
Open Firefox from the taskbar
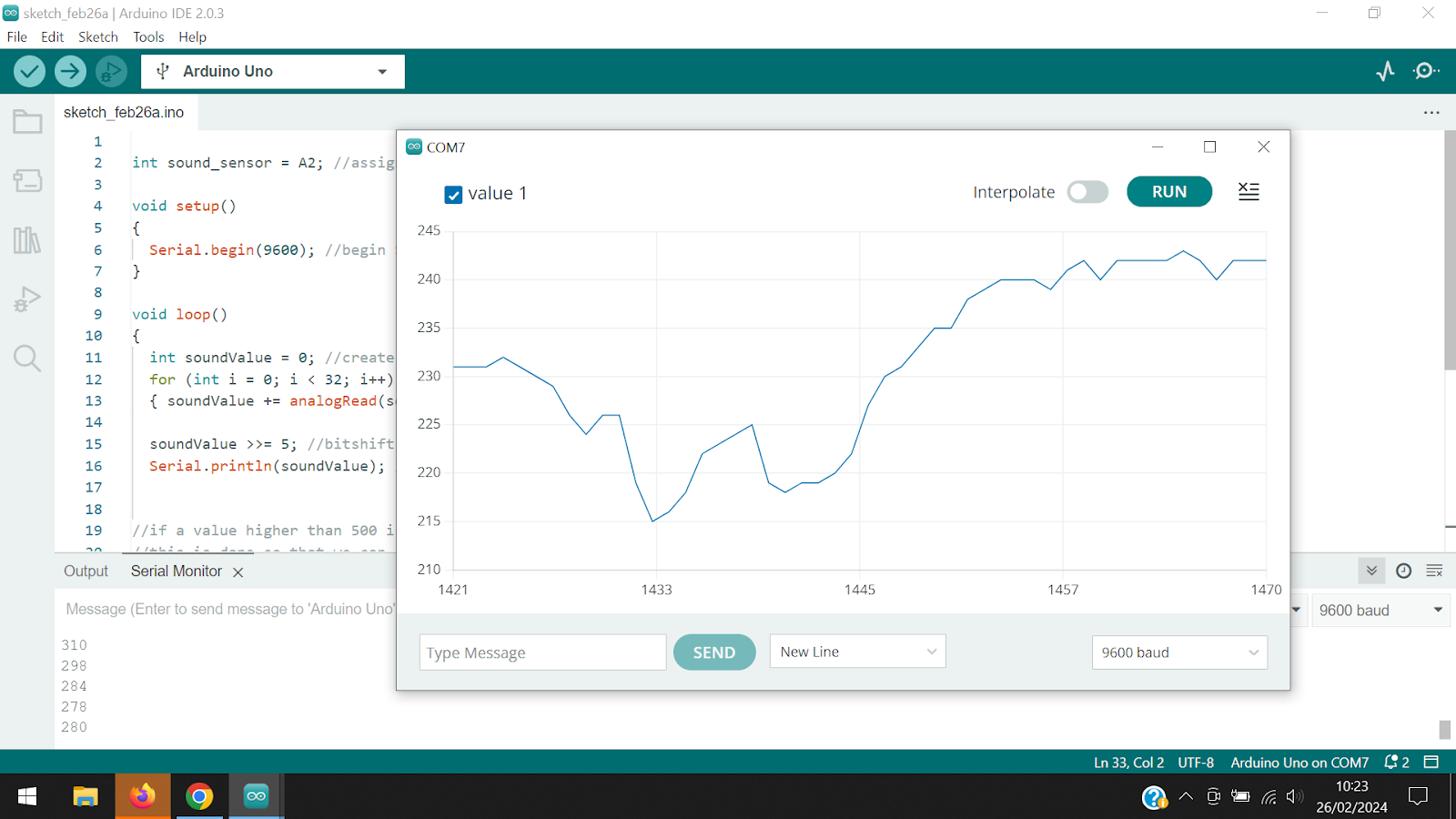click(142, 796)
